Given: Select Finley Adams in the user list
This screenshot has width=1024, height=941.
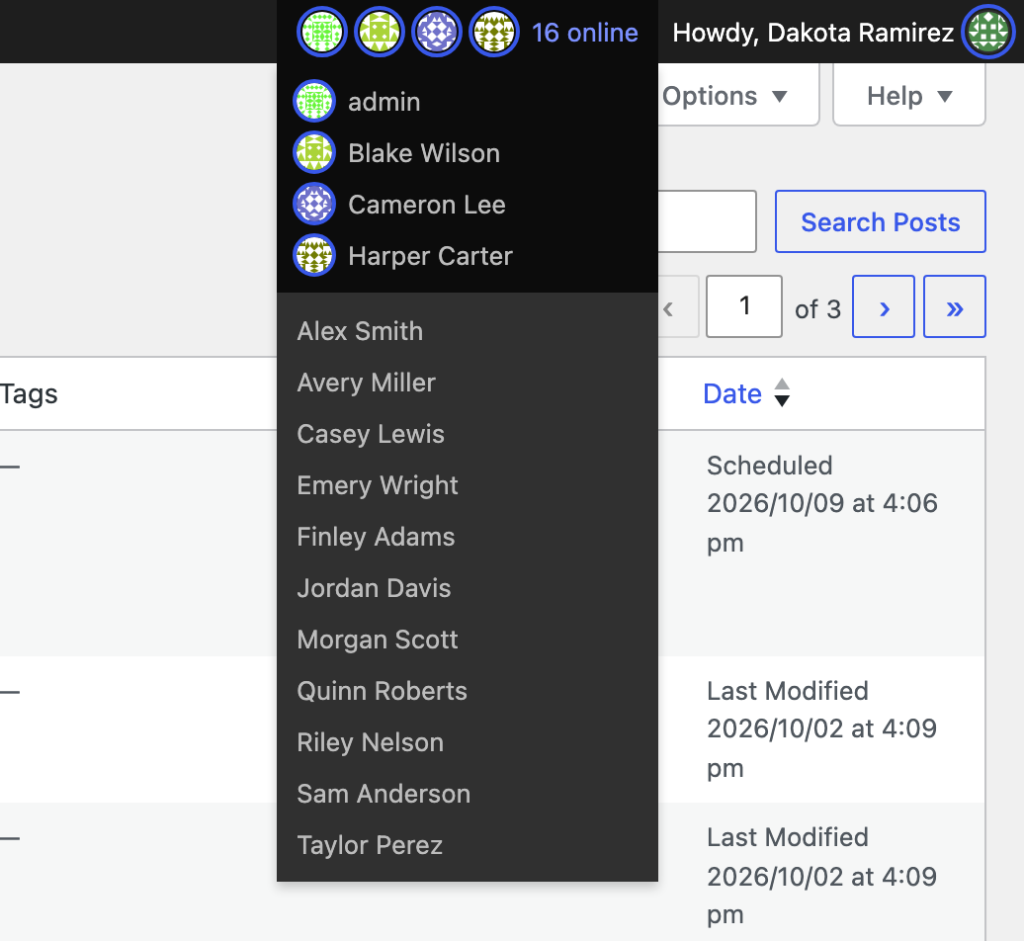Looking at the screenshot, I should click(x=376, y=537).
